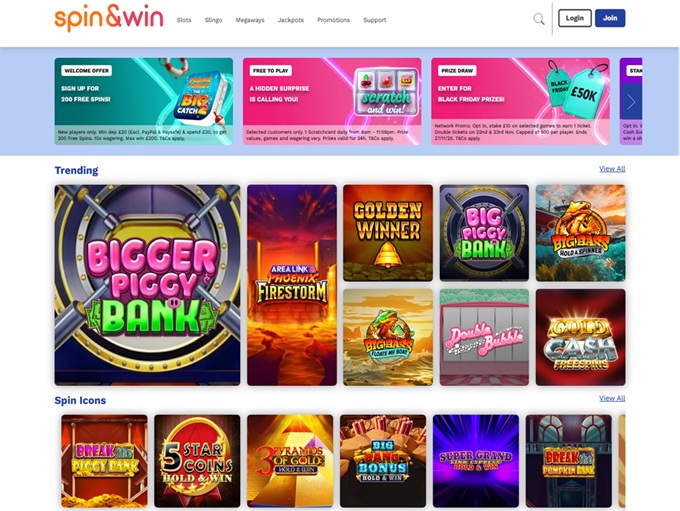Open Double Bubble game tile
The width and height of the screenshot is (680, 511).
click(484, 337)
